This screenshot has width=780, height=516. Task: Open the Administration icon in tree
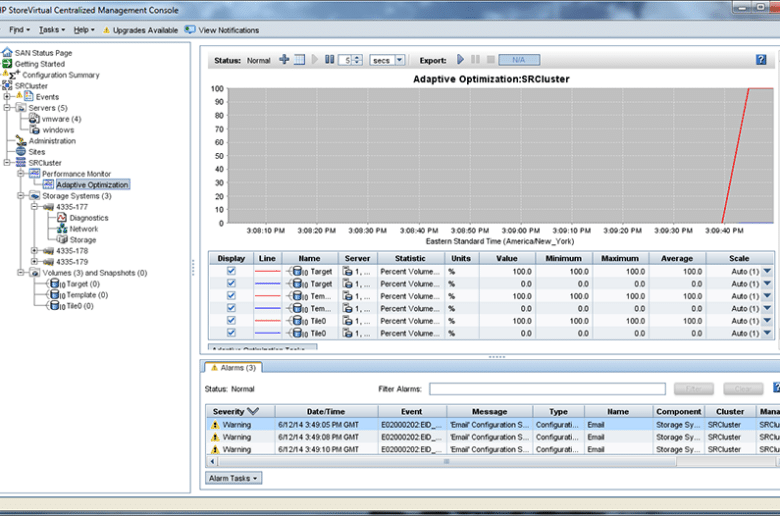click(x=21, y=141)
